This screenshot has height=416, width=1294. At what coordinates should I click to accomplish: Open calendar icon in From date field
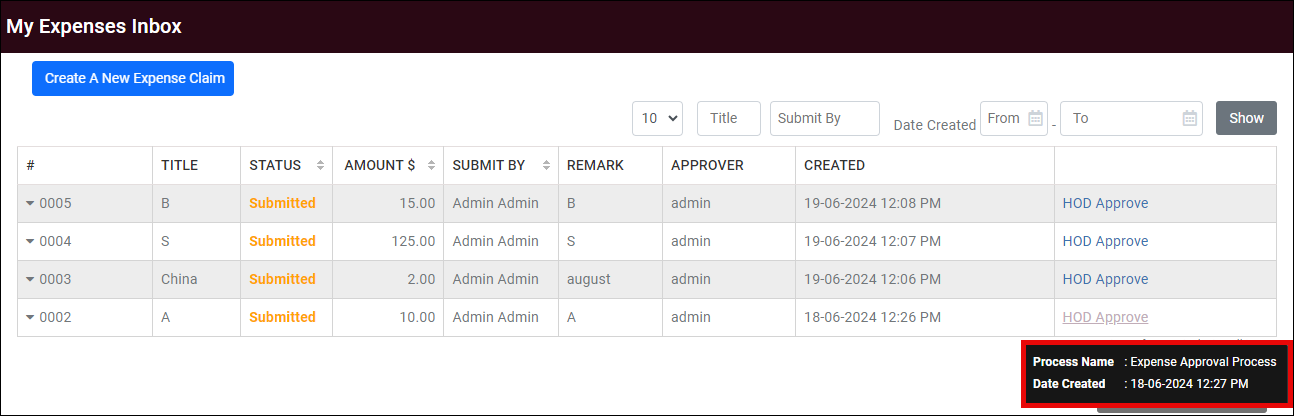pos(1036,118)
